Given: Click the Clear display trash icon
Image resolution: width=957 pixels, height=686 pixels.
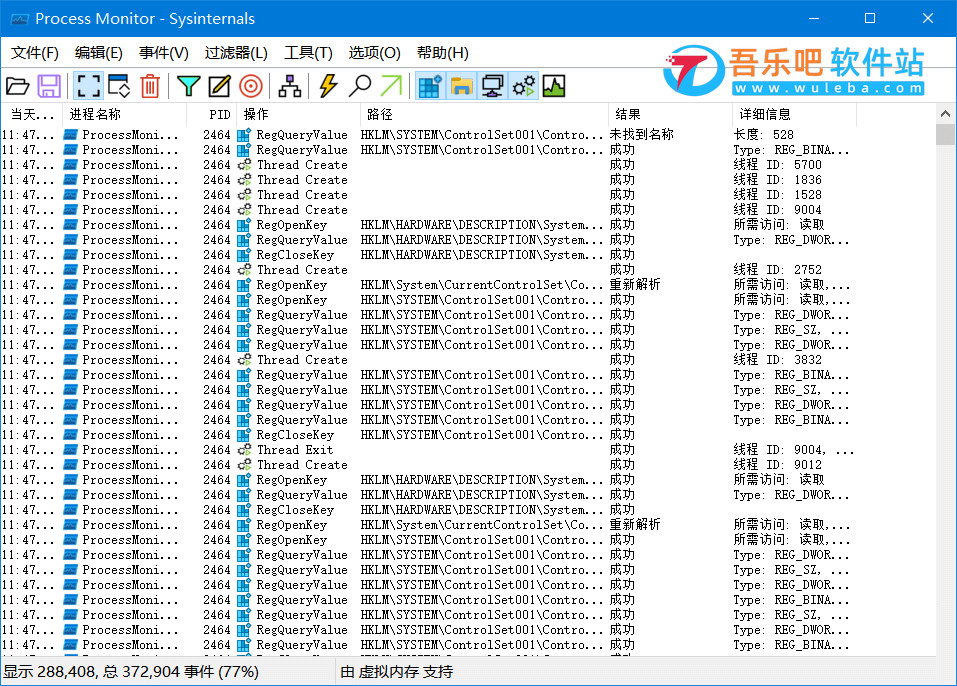Looking at the screenshot, I should pos(150,86).
